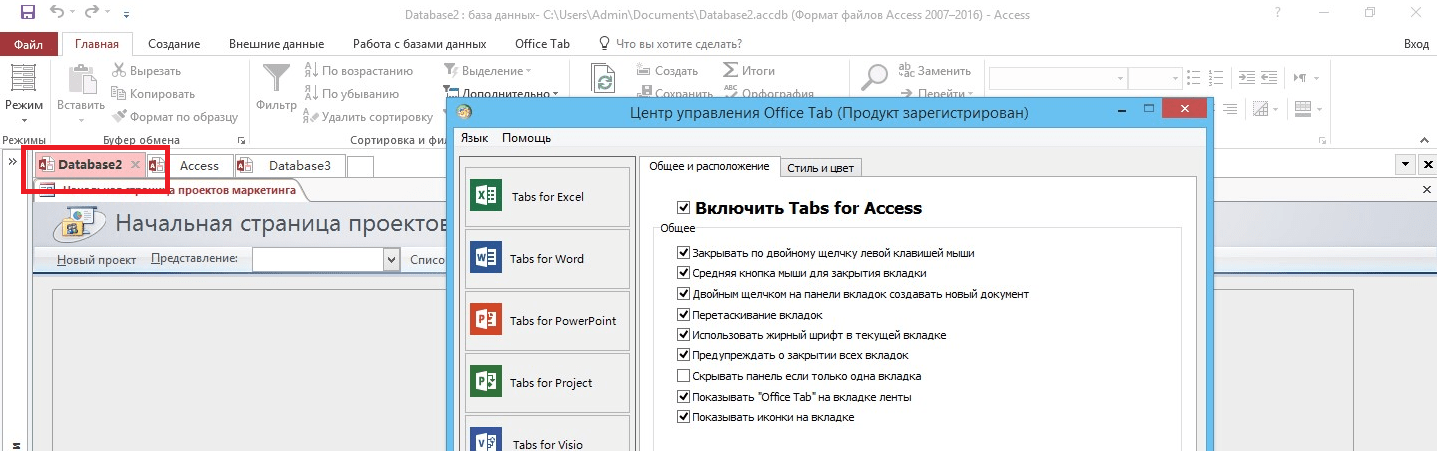Click the Save icon in quick access toolbar
Image resolution: width=1437 pixels, height=451 pixels.
coord(28,14)
